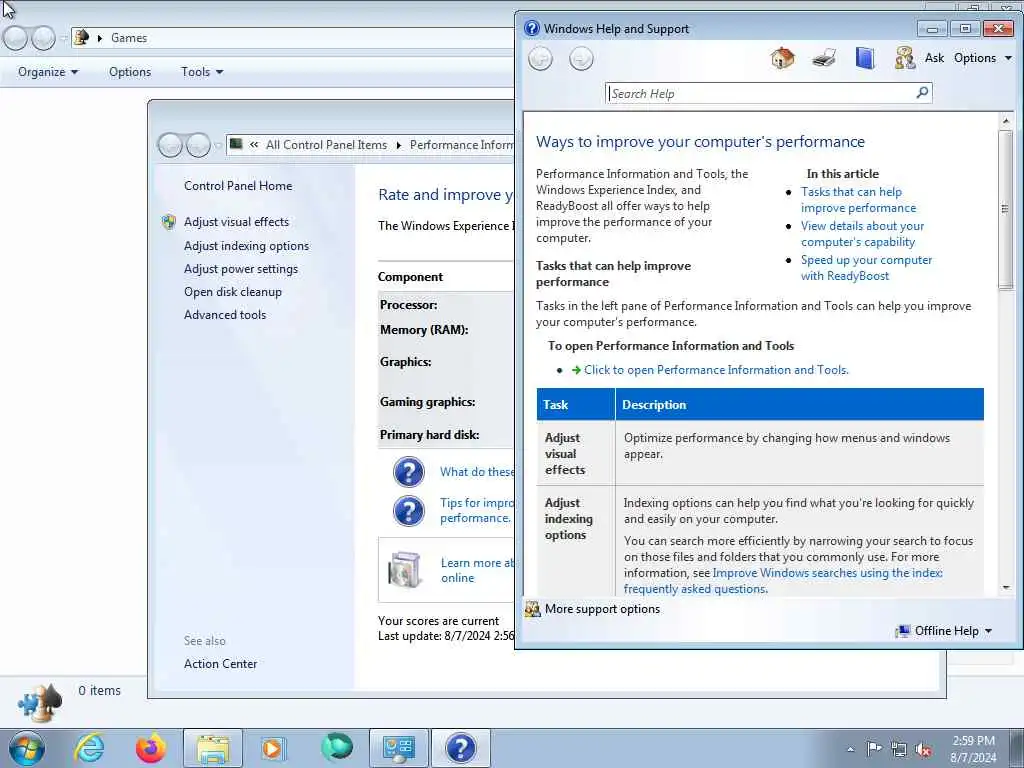Click the chess piece Games icon at bottom
Screen dimensions: 1024x768
click(x=40, y=703)
